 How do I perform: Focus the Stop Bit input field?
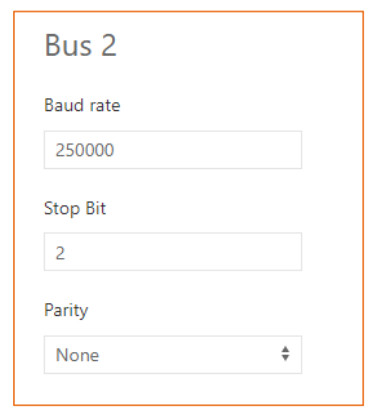[x=173, y=252]
